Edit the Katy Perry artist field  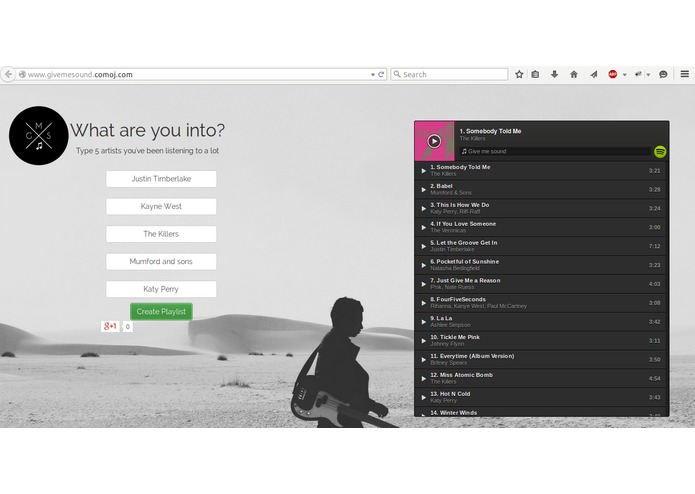(x=161, y=289)
